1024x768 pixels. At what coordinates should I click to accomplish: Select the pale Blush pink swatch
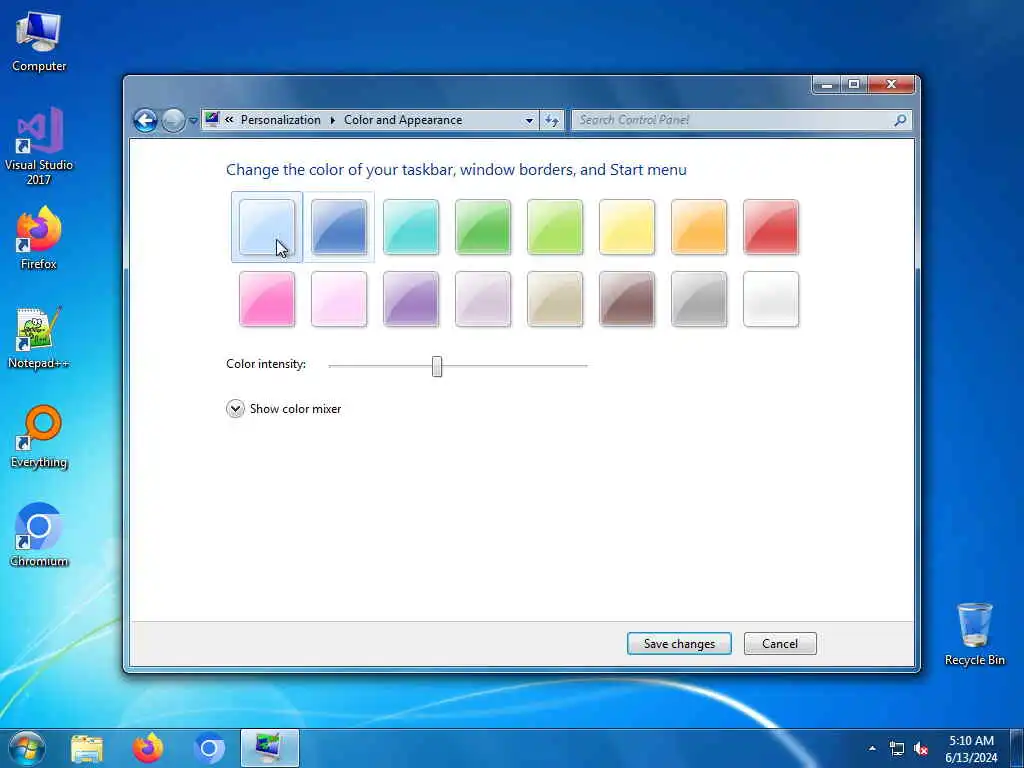click(x=339, y=299)
